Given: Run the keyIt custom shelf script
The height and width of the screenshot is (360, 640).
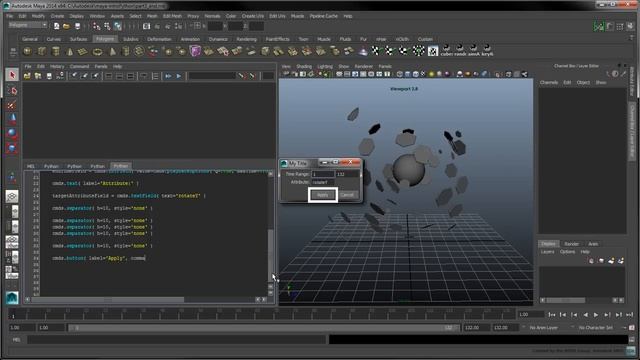Looking at the screenshot, I should coord(487,51).
